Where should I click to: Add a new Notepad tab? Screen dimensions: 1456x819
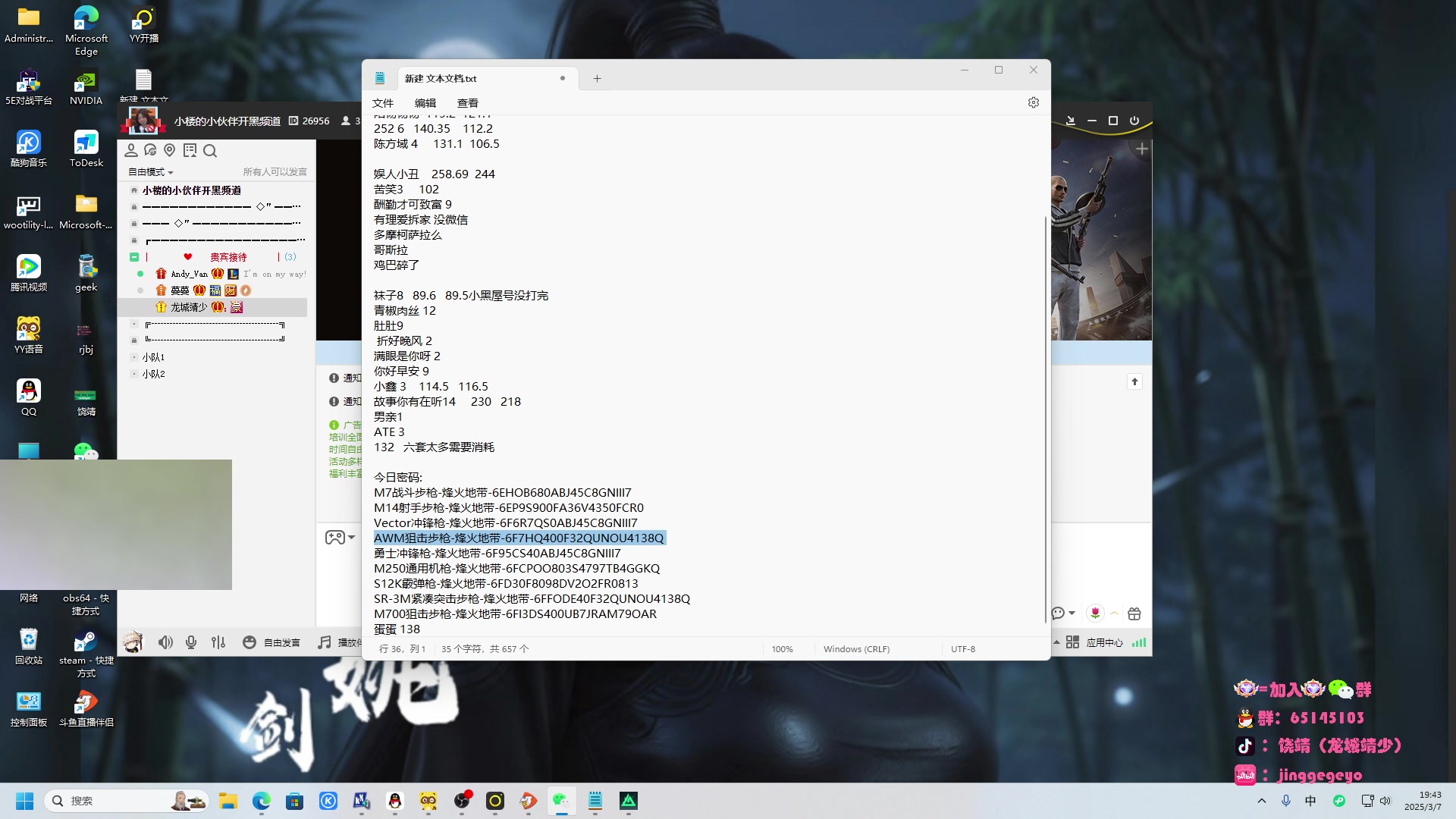597,78
